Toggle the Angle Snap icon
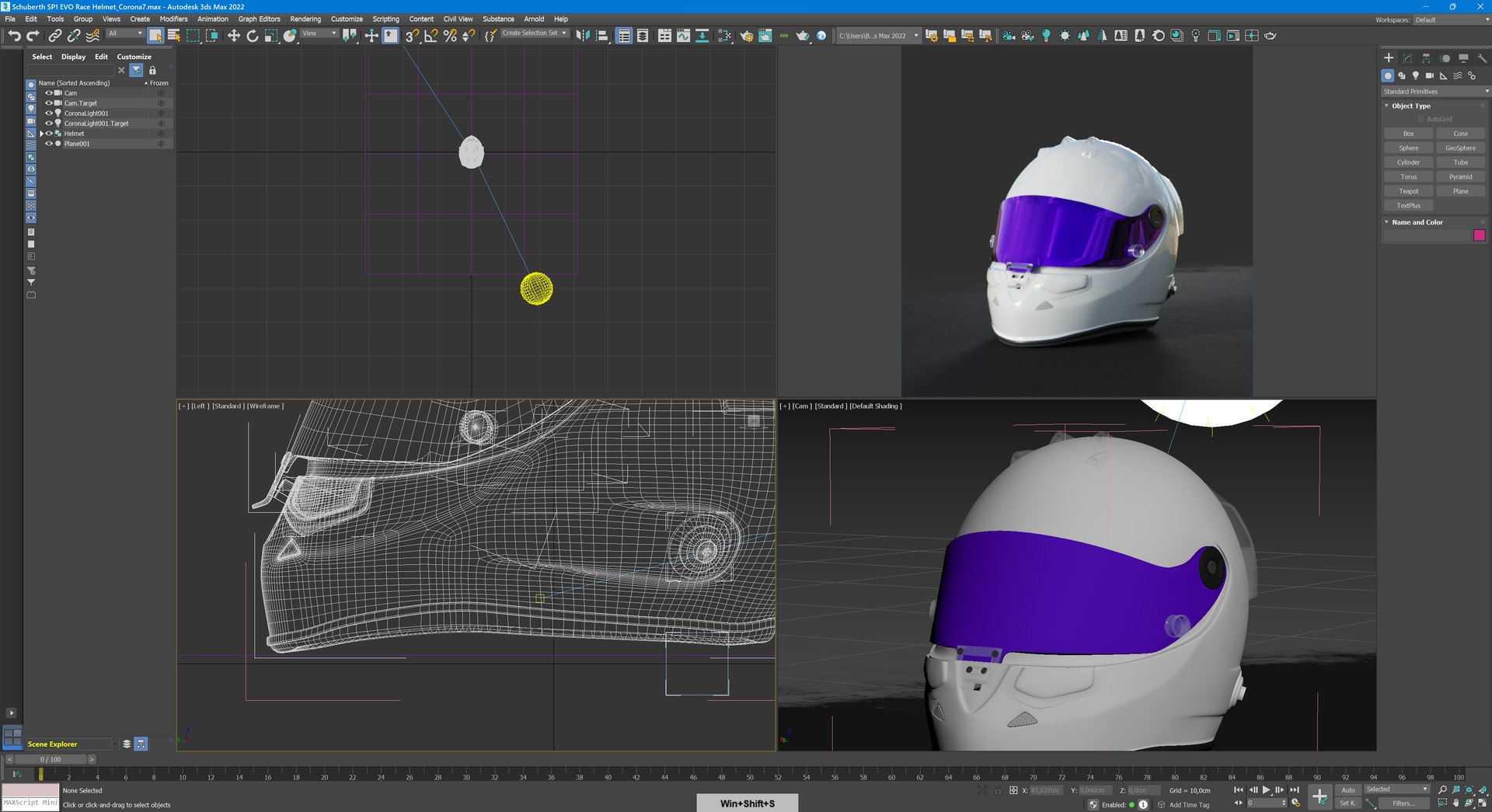 click(431, 36)
